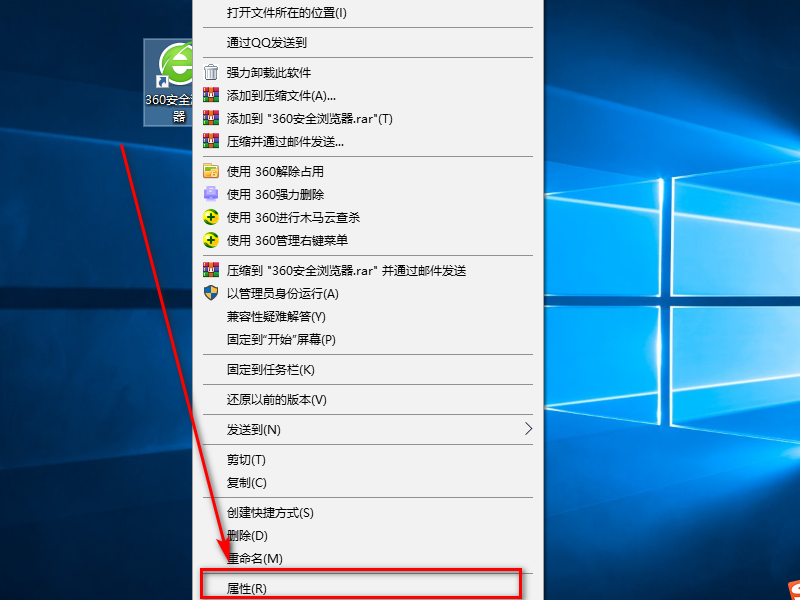Select 以管理员身份运行(A)
Viewport: 800px width, 600px height.
[x=368, y=293]
